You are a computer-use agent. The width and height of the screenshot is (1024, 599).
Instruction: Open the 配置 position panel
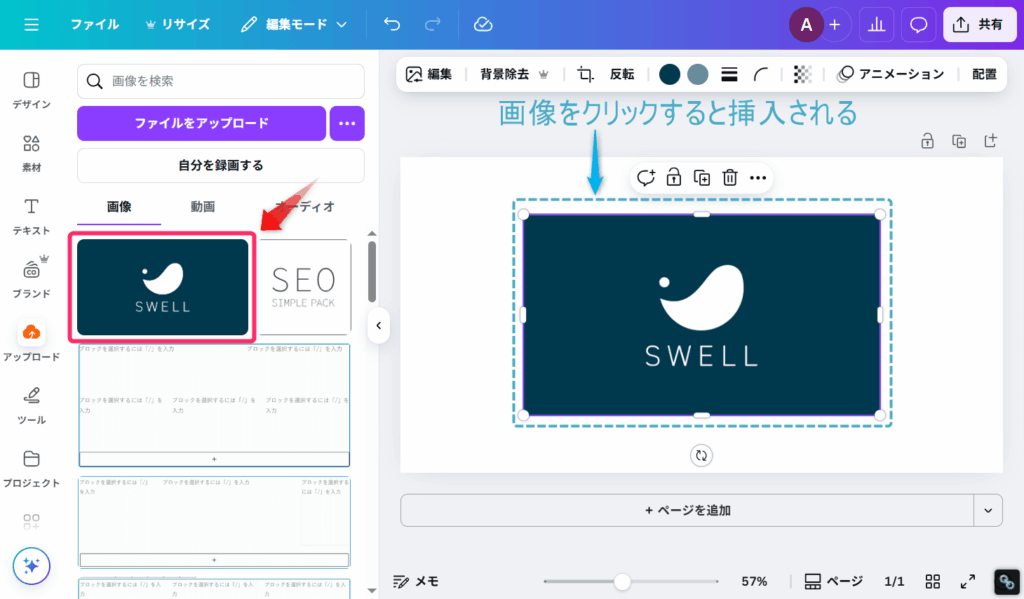pos(984,74)
